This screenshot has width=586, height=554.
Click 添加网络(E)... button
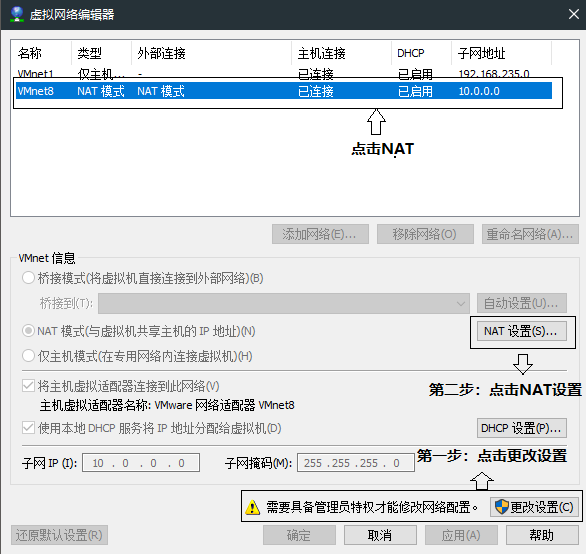320,234
